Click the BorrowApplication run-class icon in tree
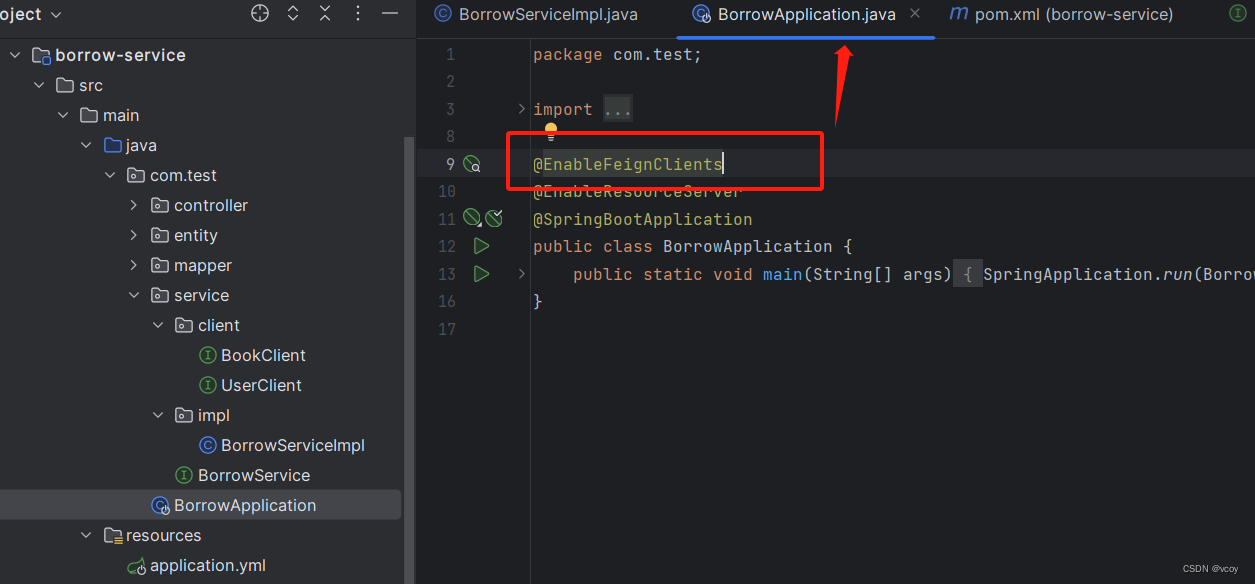The image size is (1255, 584). coord(160,505)
